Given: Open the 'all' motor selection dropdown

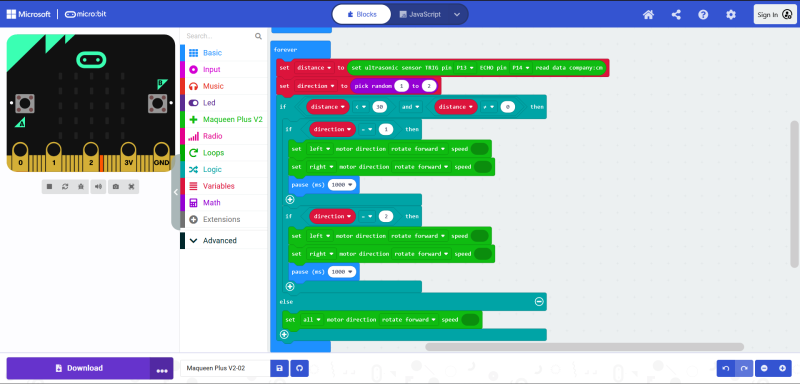Looking at the screenshot, I should coord(311,320).
